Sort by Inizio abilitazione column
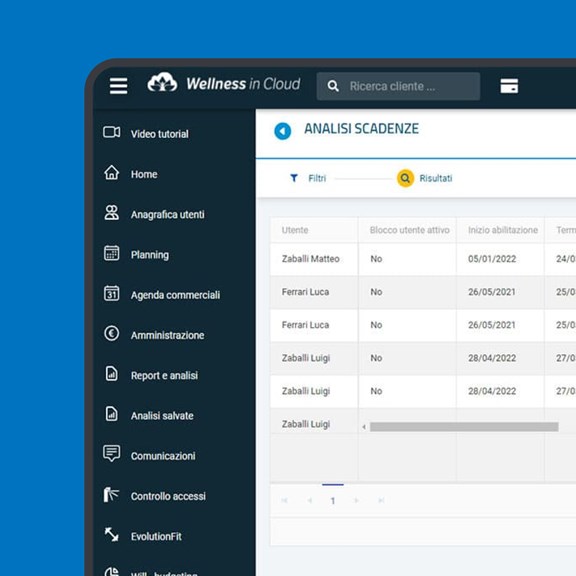Screen dimensions: 576x576 [503, 230]
